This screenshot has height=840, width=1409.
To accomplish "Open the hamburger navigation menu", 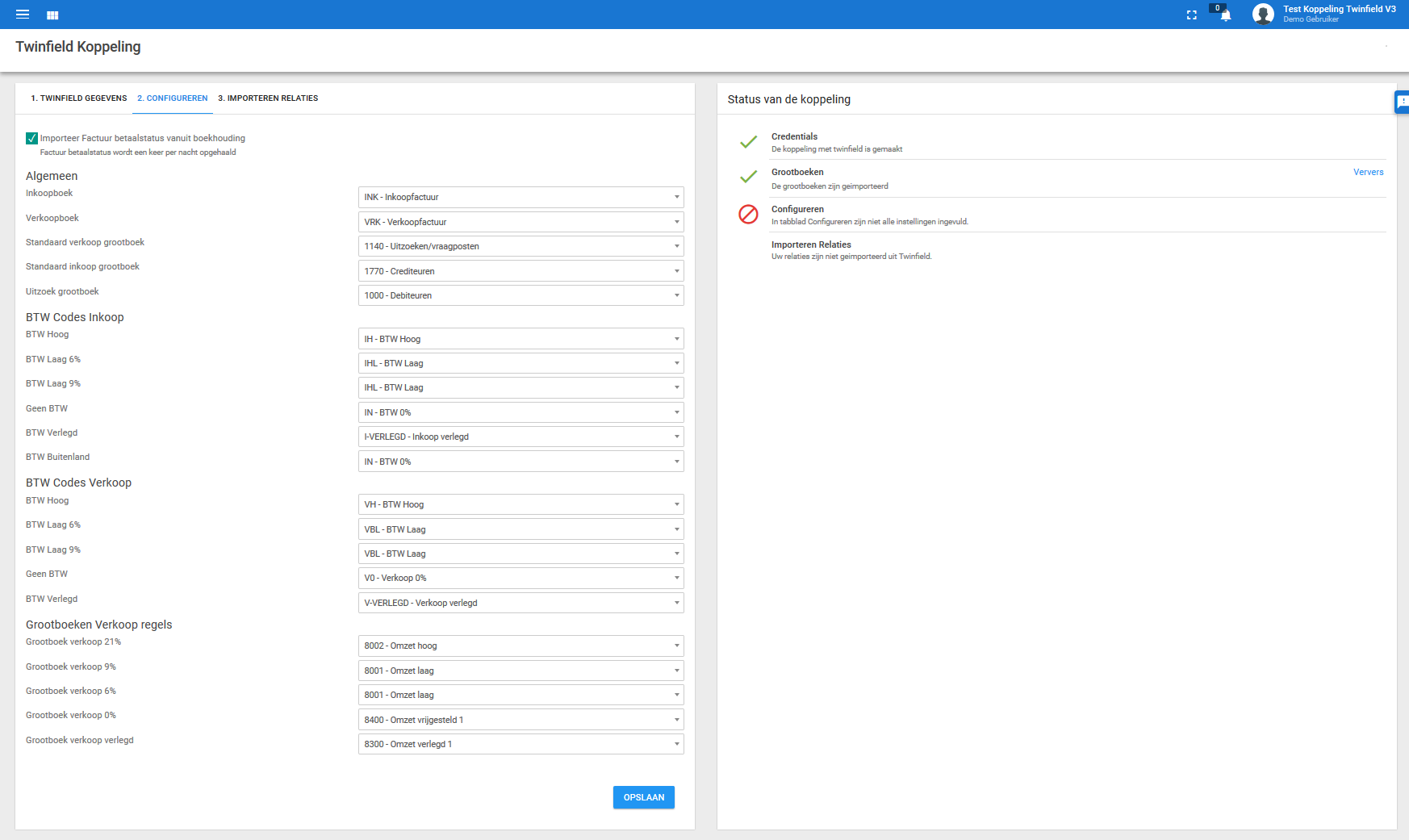I will pyautogui.click(x=23, y=15).
